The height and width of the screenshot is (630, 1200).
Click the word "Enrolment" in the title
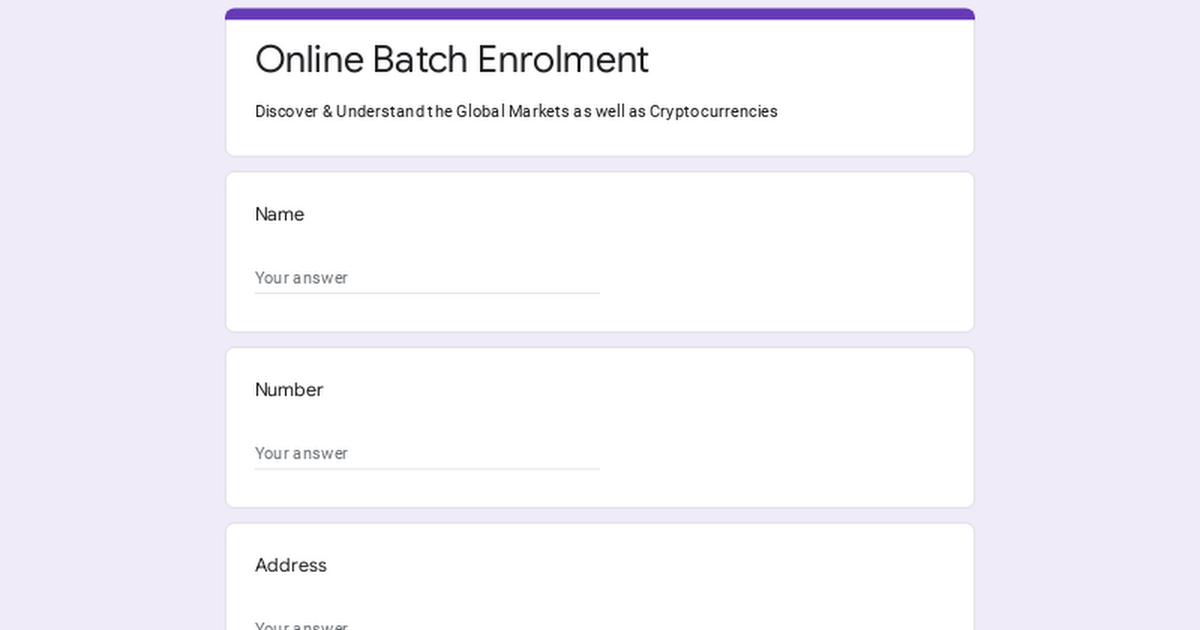(x=563, y=60)
